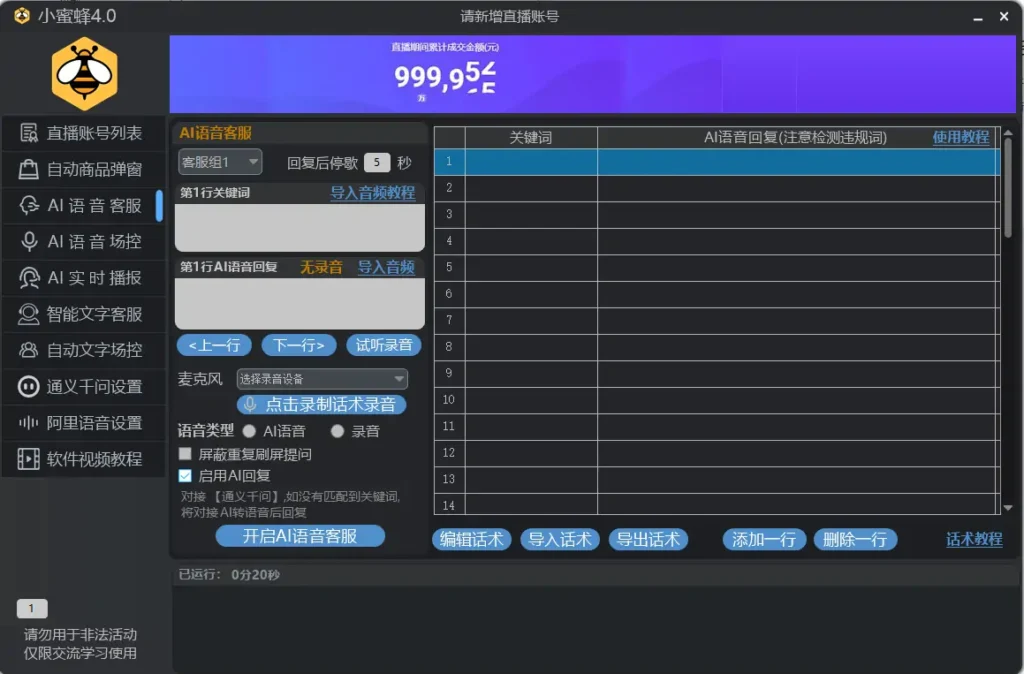Switch to AI 实时 播报 page
The image size is (1024, 674).
83,278
